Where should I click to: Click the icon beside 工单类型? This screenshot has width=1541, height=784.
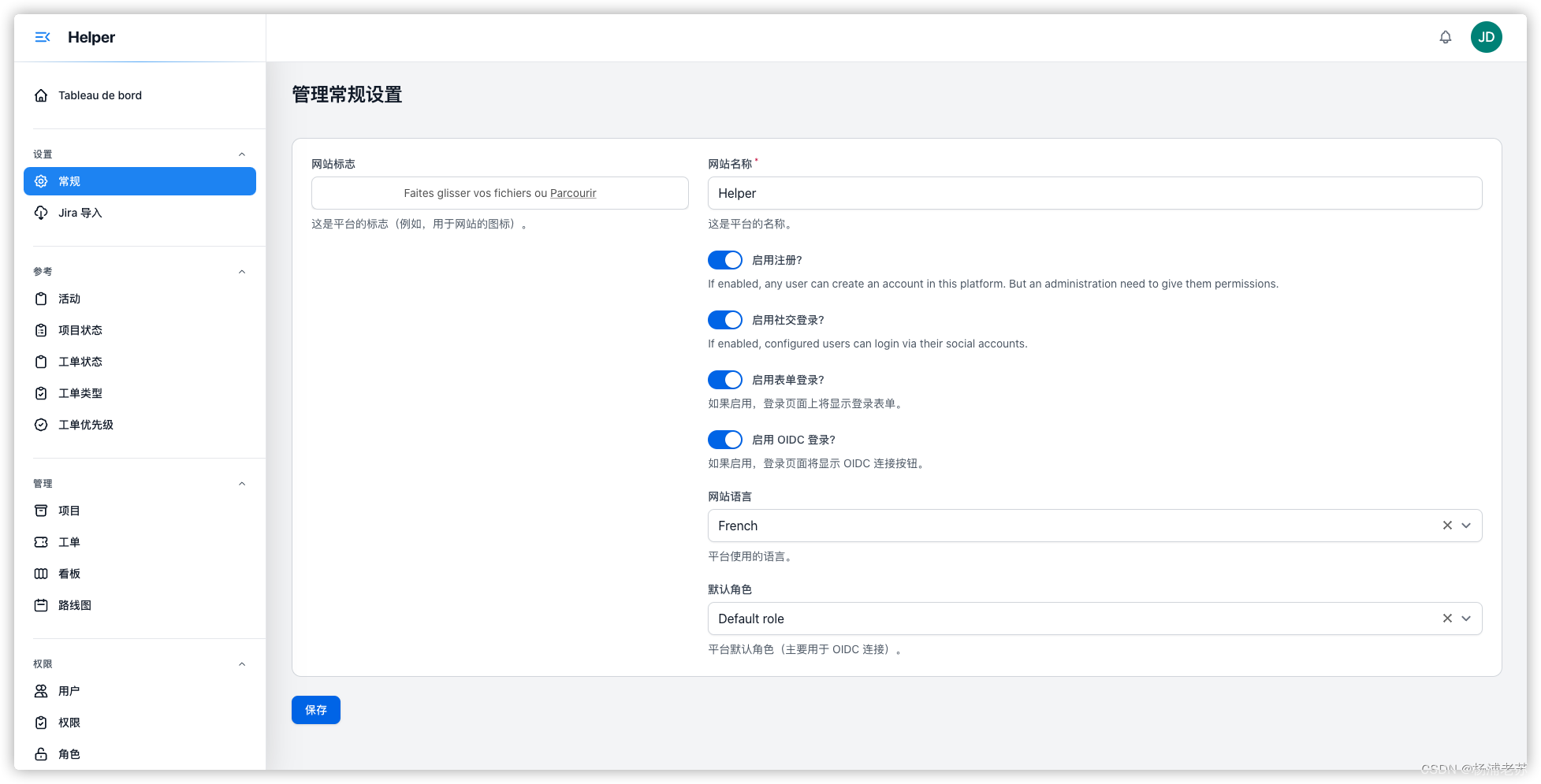pyautogui.click(x=41, y=393)
